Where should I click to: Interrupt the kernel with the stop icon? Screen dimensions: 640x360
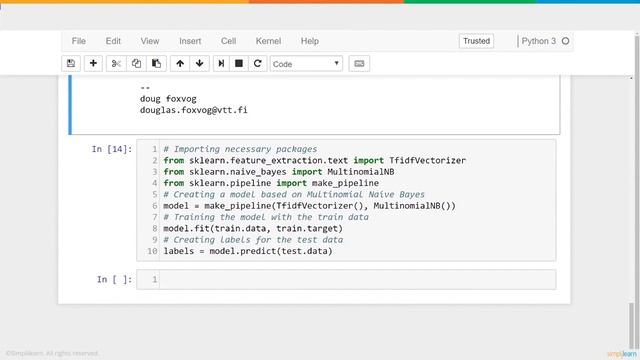239,64
